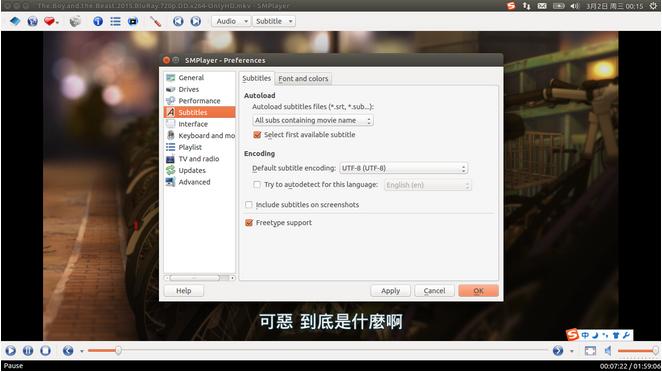The width and height of the screenshot is (662, 372).
Task: Open the playlist icon in the toolbar
Action: click(115, 21)
